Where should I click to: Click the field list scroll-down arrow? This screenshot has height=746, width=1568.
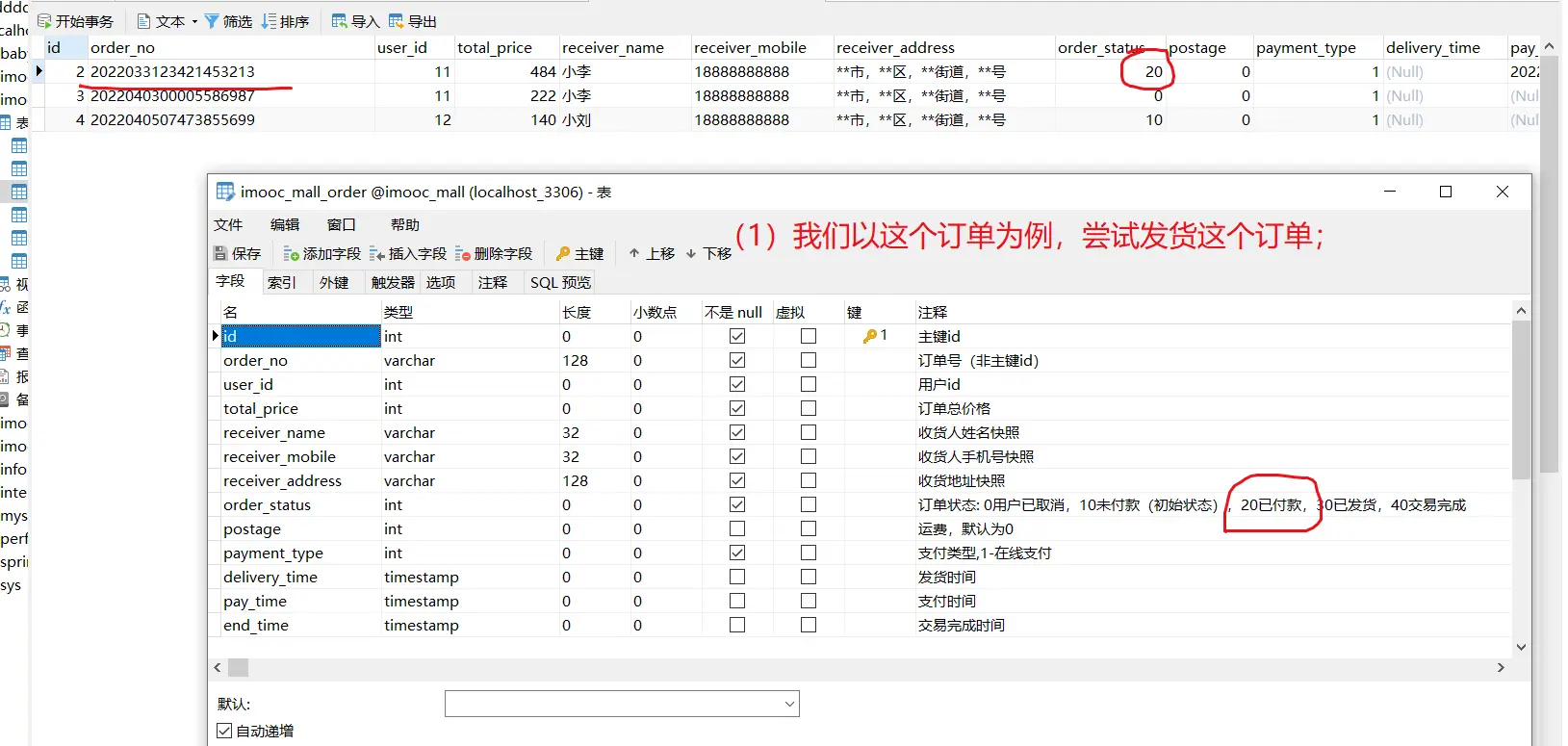tap(1521, 647)
